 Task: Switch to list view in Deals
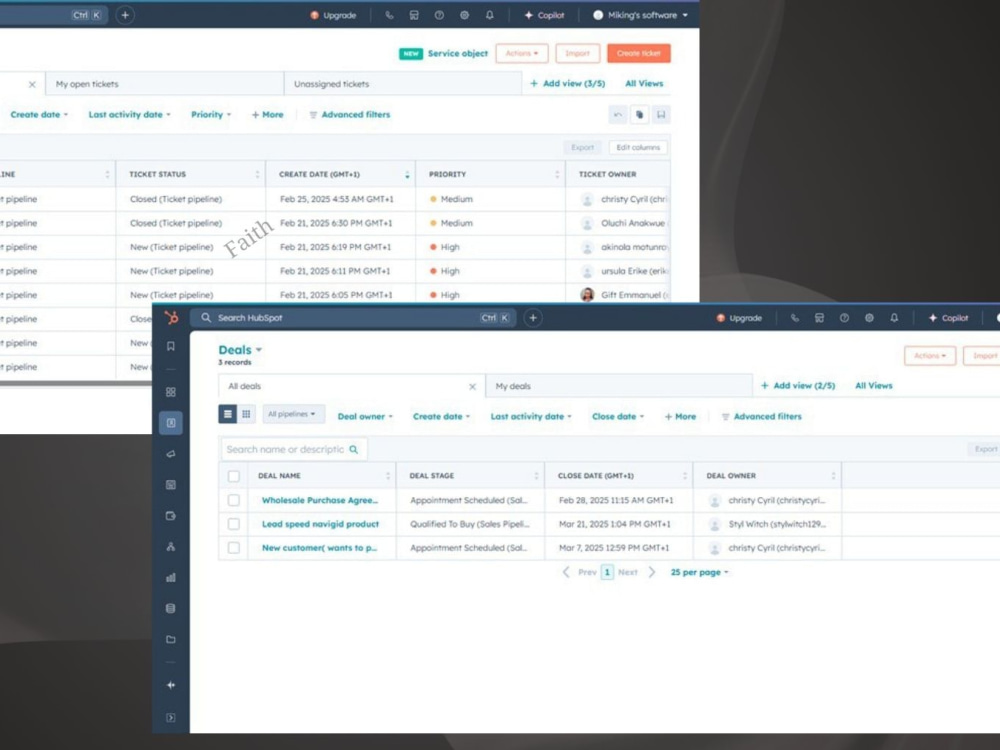coord(228,414)
